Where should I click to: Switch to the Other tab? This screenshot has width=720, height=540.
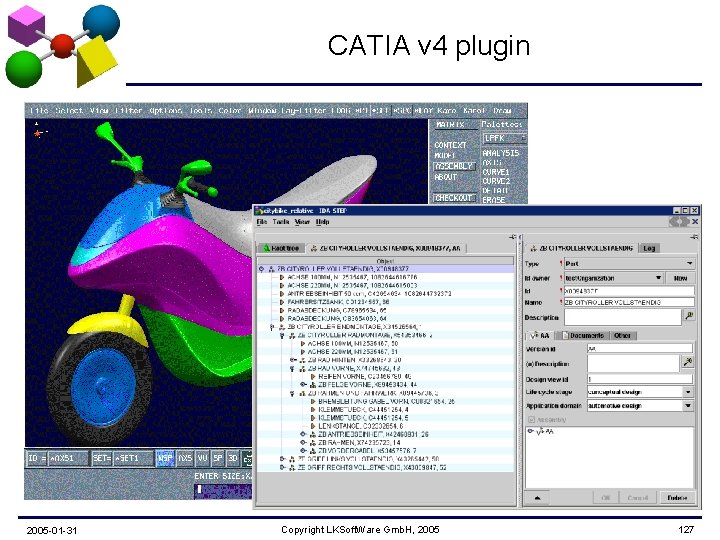click(622, 336)
